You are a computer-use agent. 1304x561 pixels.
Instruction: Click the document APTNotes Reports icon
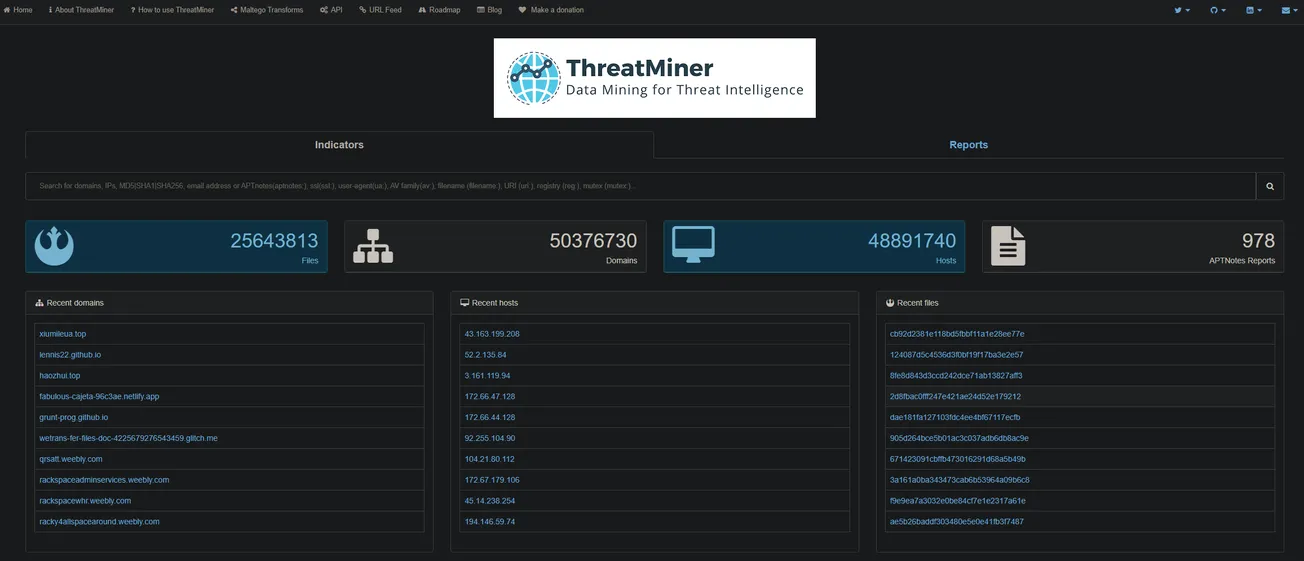pos(1009,246)
